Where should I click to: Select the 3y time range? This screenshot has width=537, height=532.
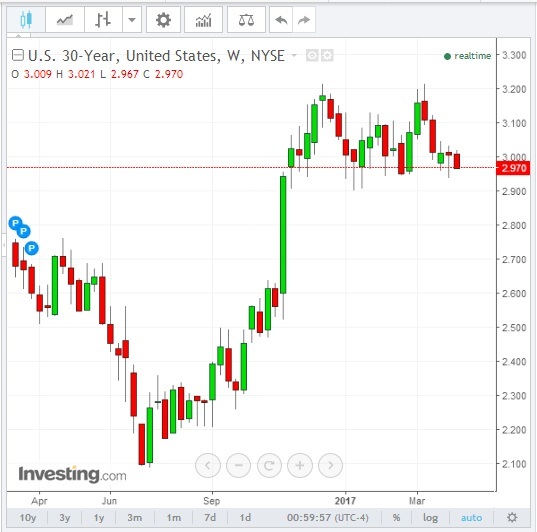(65, 517)
